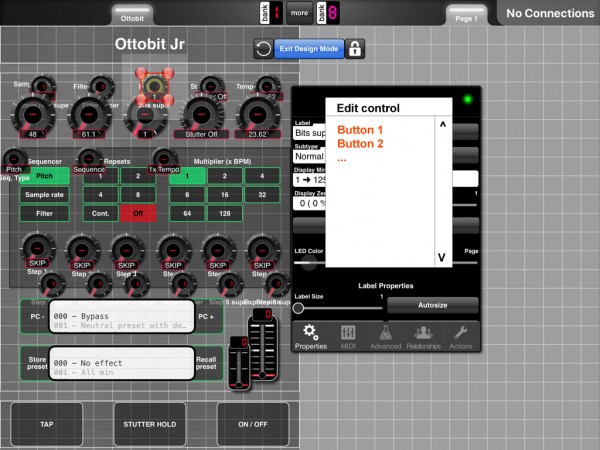Click the Ottobit Jr title label
Image resolution: width=600 pixels, height=450 pixels.
click(x=150, y=44)
